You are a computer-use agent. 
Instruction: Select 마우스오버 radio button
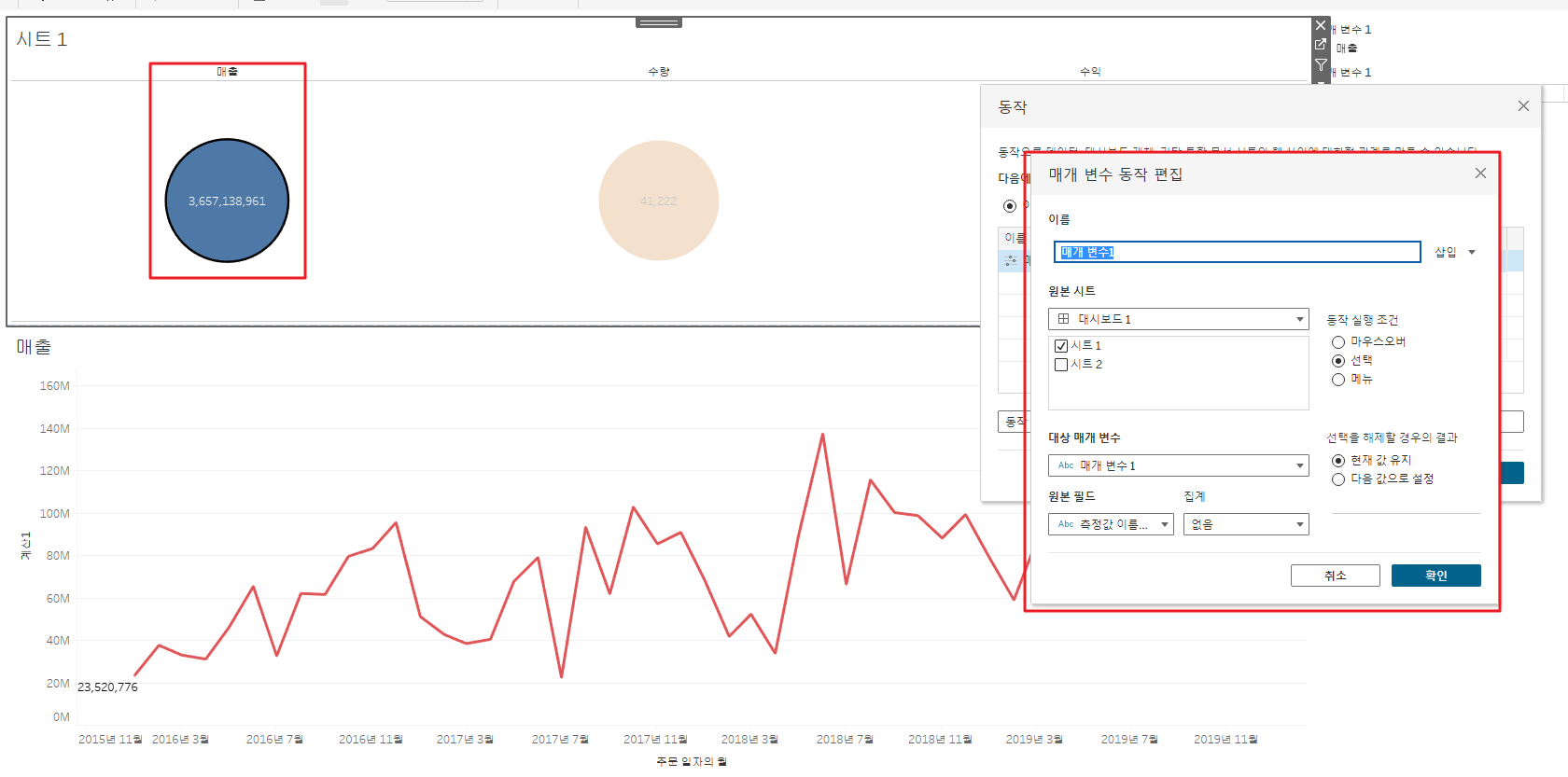click(1338, 342)
